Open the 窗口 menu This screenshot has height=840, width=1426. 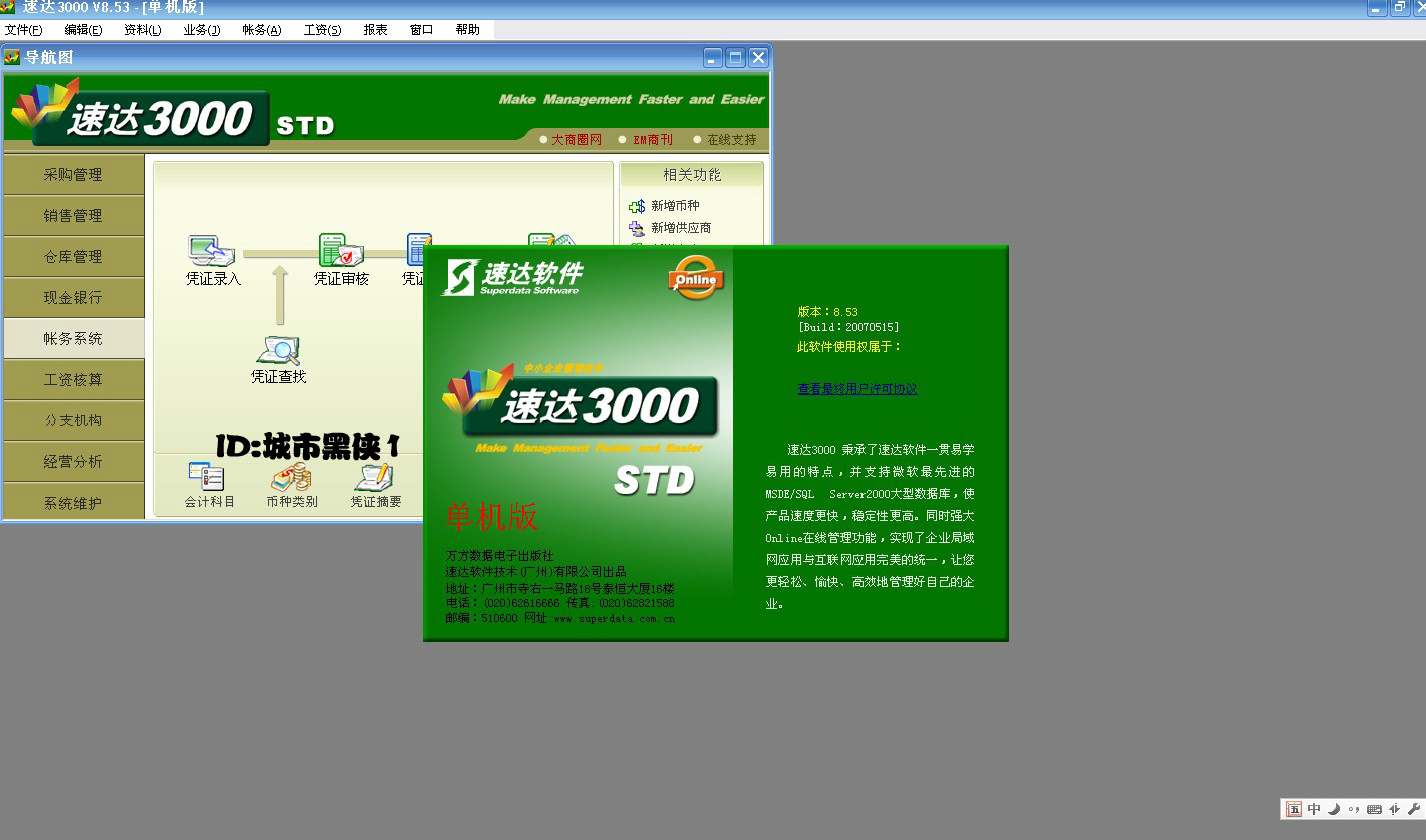(422, 30)
